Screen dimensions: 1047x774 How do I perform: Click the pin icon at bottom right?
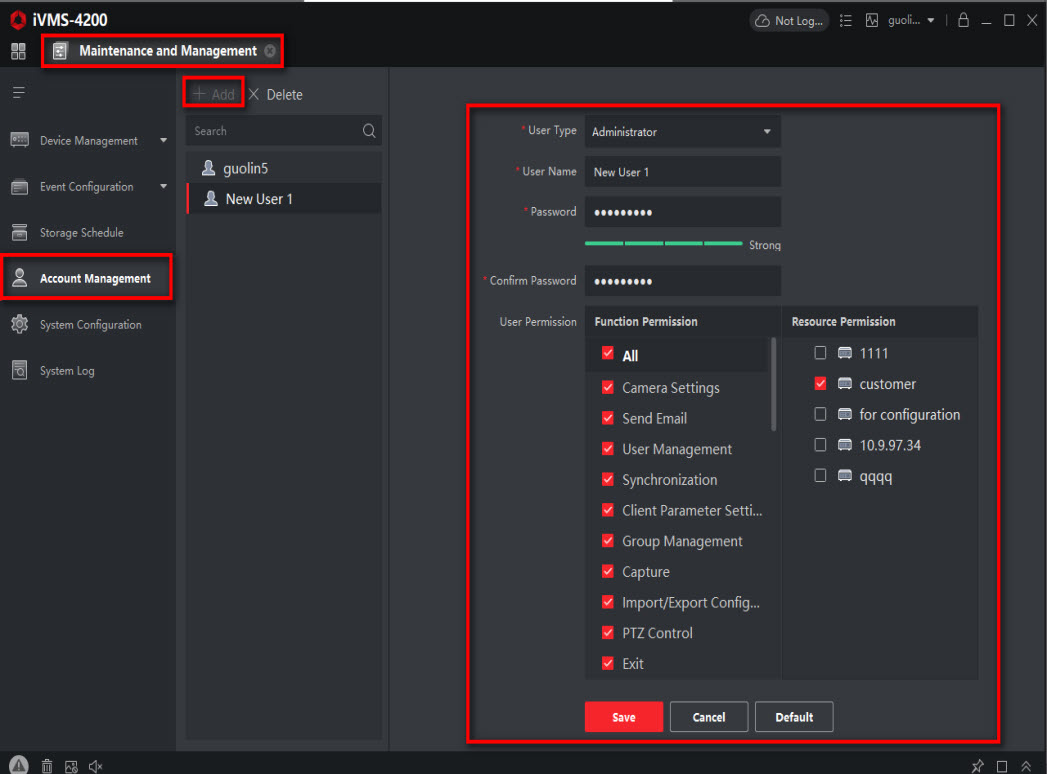pos(977,766)
